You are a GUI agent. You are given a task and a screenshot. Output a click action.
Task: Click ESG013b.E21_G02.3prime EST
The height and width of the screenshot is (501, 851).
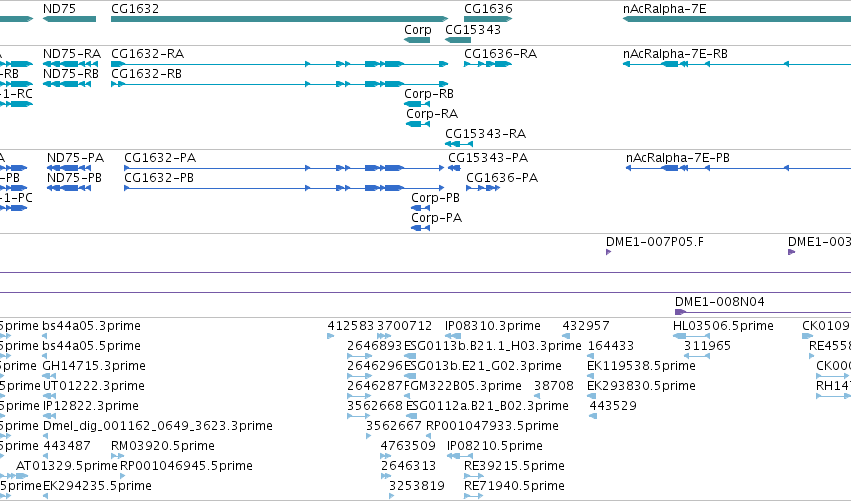pos(410,376)
